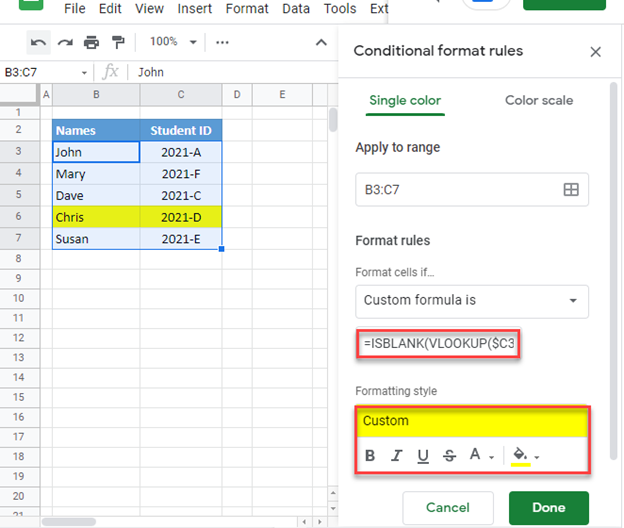Toggle Bold in formatting style
The height and width of the screenshot is (528, 624).
click(370, 456)
